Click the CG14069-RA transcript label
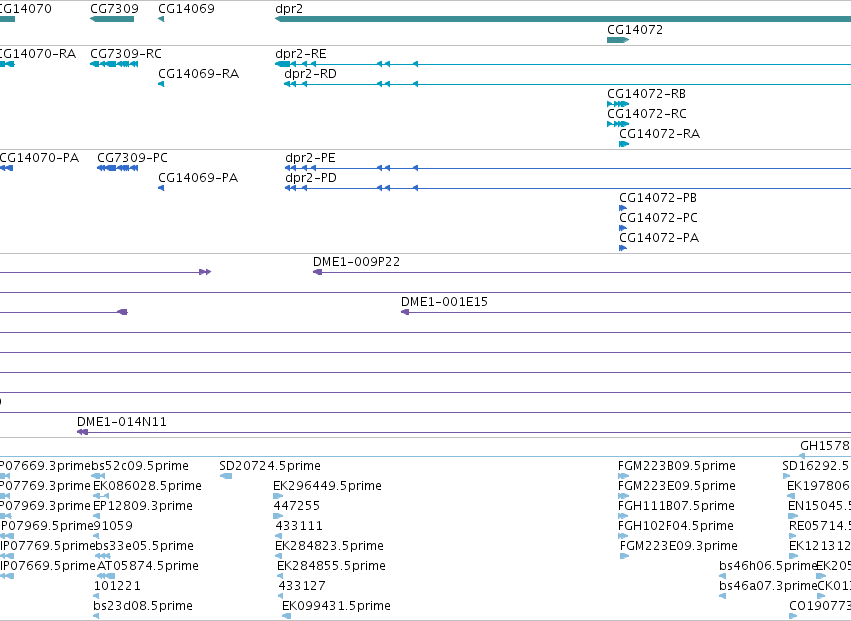851x621 pixels. point(199,73)
